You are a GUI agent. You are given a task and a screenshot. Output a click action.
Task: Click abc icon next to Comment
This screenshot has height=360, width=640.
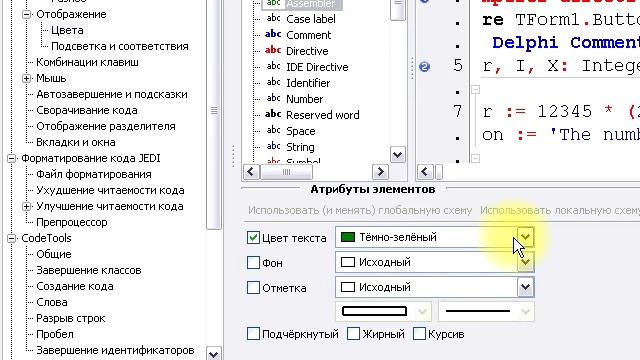tap(273, 34)
